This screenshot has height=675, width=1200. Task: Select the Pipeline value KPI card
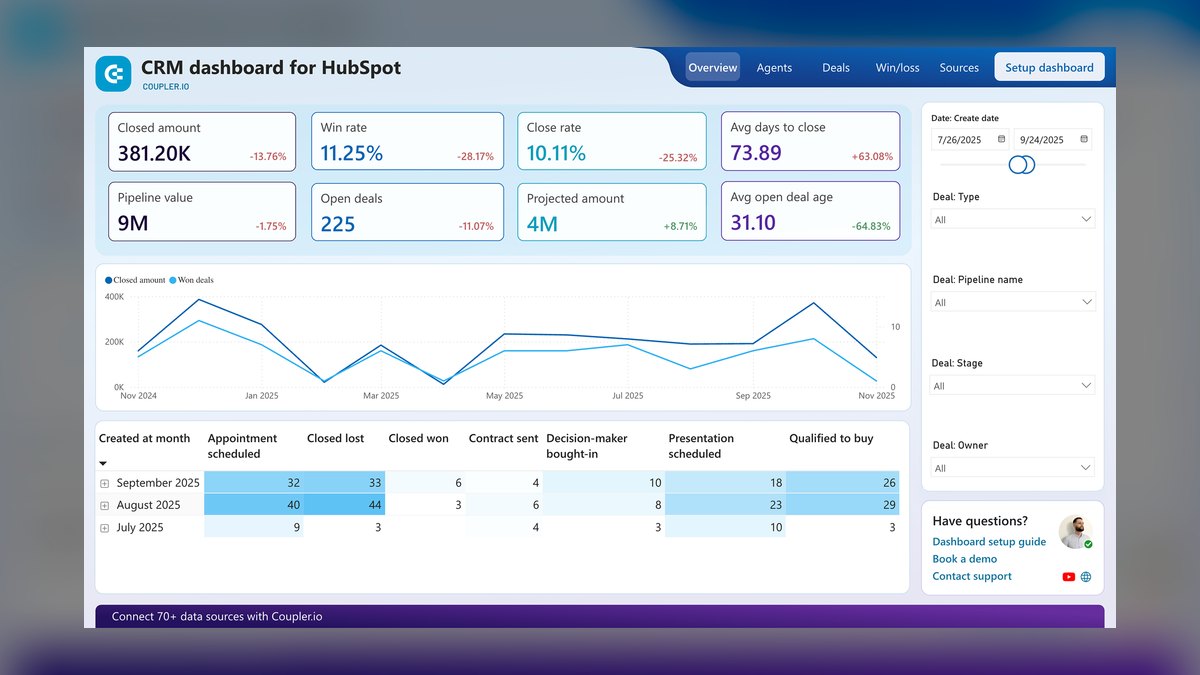pyautogui.click(x=202, y=211)
